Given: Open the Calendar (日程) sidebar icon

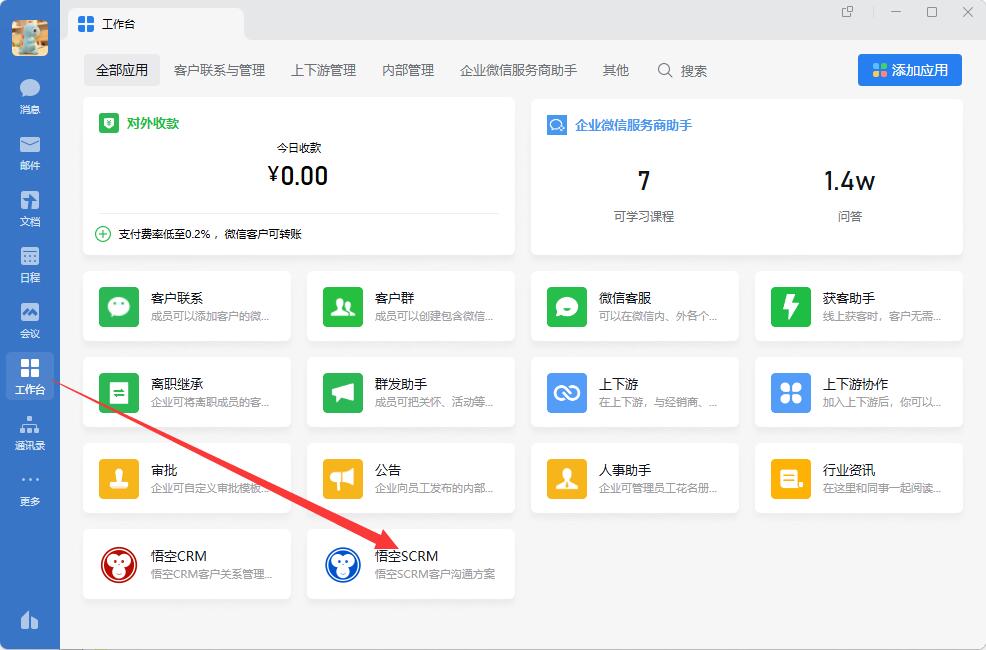Looking at the screenshot, I should (29, 264).
